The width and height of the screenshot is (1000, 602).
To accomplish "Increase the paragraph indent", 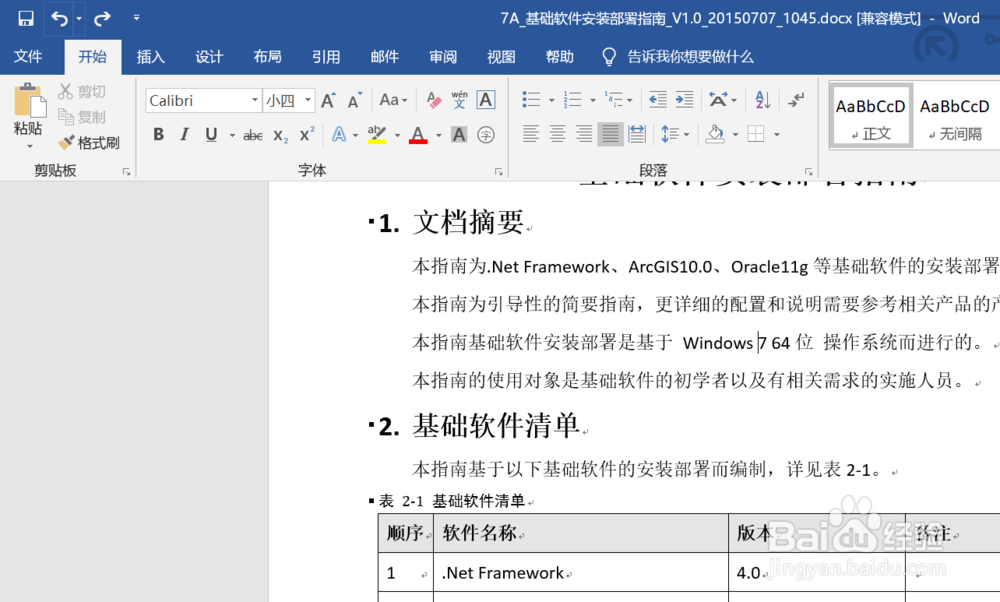I will tap(684, 99).
